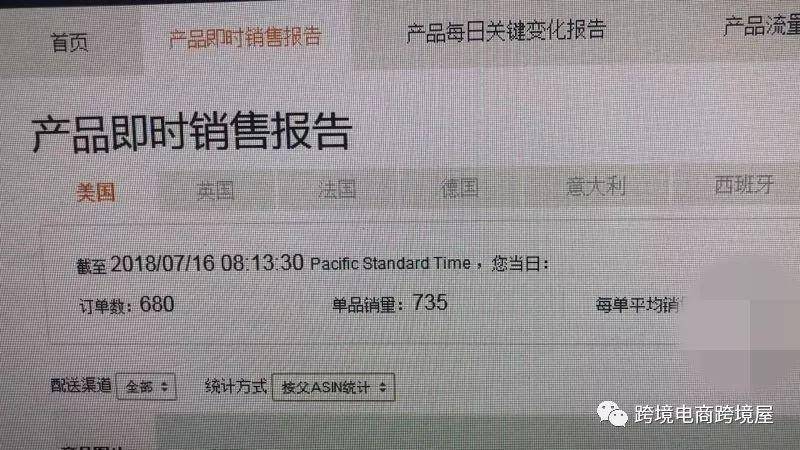Screen dimensions: 800x450
Task: Select the orange 产品即时销售报告 navigation tab
Action: pos(245,37)
